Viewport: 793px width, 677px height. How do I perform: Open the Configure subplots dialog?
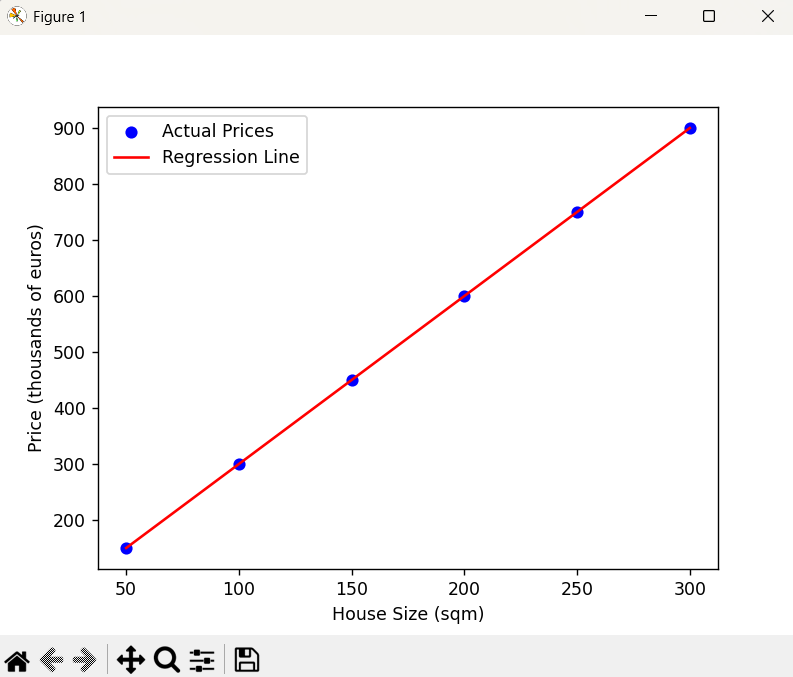tap(202, 660)
